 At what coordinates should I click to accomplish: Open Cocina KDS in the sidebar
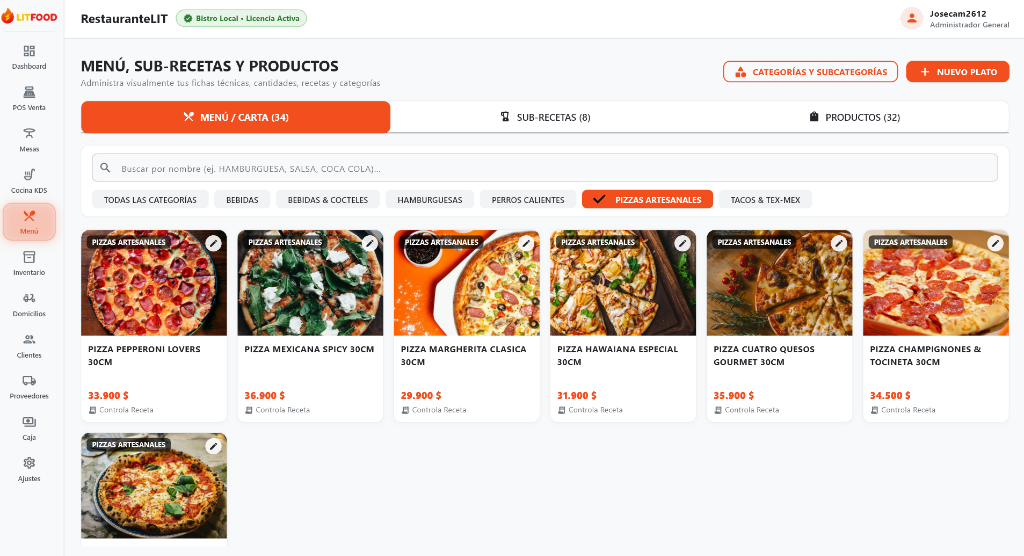29,181
